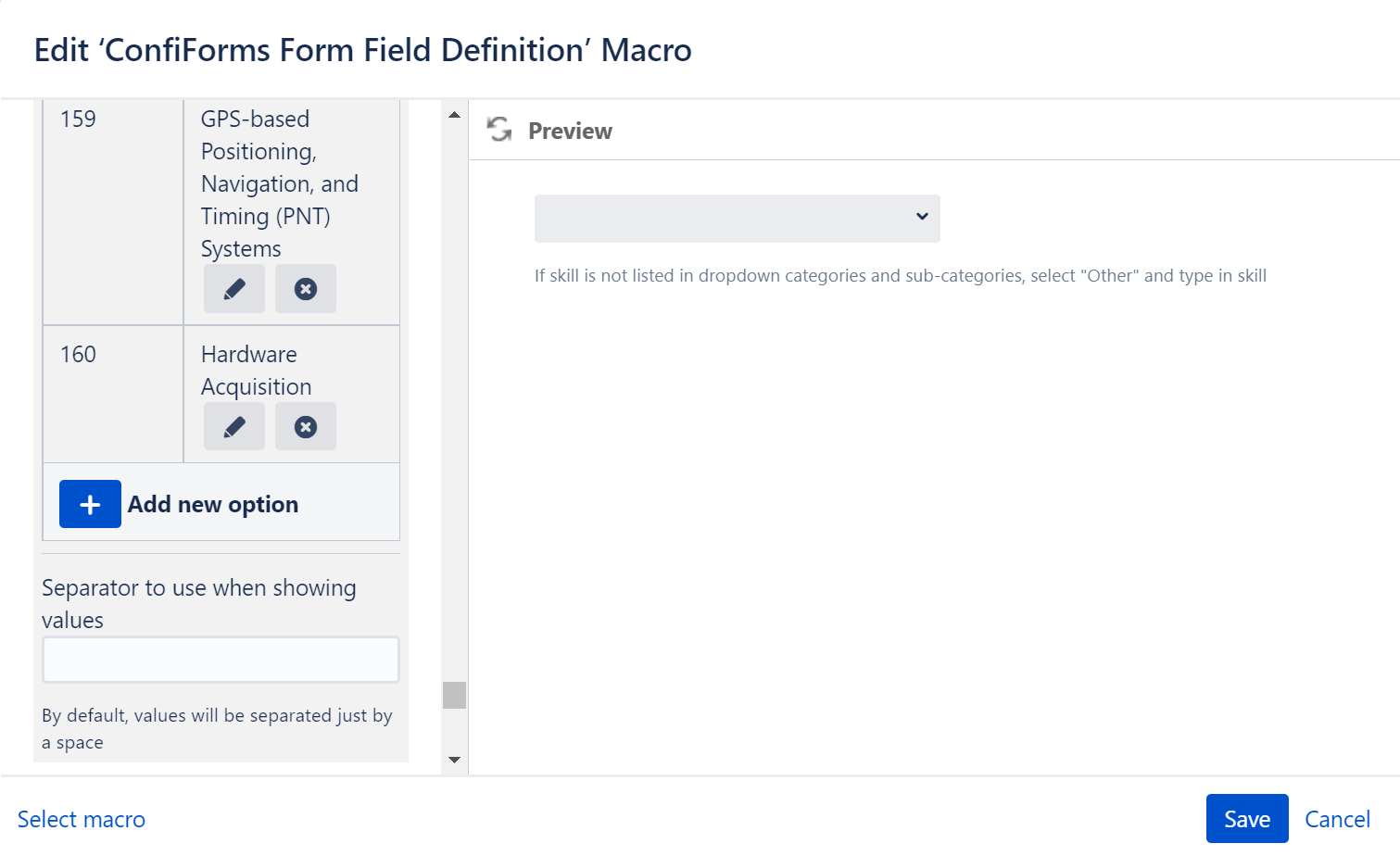The width and height of the screenshot is (1400, 856).
Task: Delete option 159 using the X icon
Action: pos(305,288)
